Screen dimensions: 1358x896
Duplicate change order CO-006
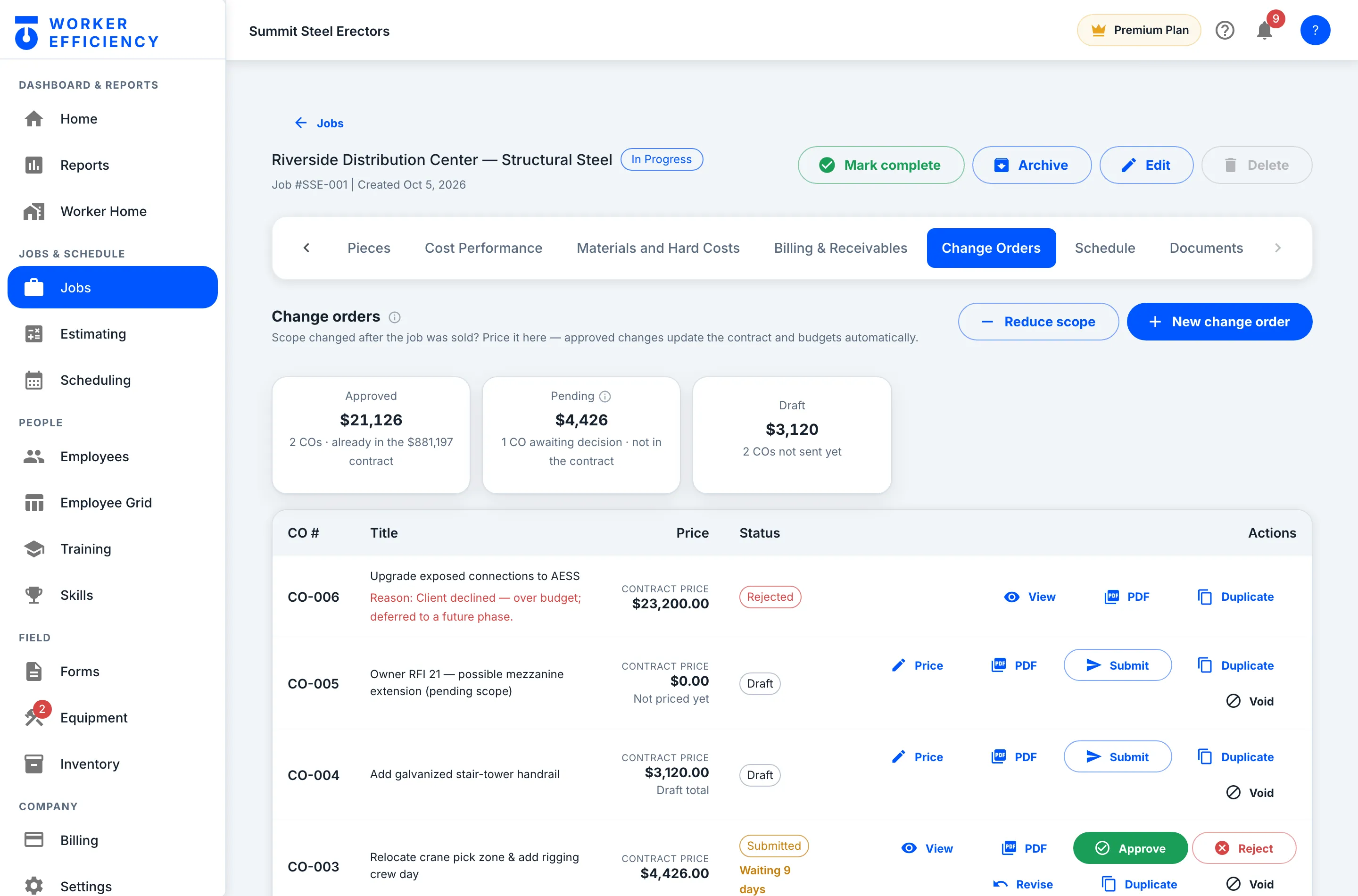[x=1236, y=597]
